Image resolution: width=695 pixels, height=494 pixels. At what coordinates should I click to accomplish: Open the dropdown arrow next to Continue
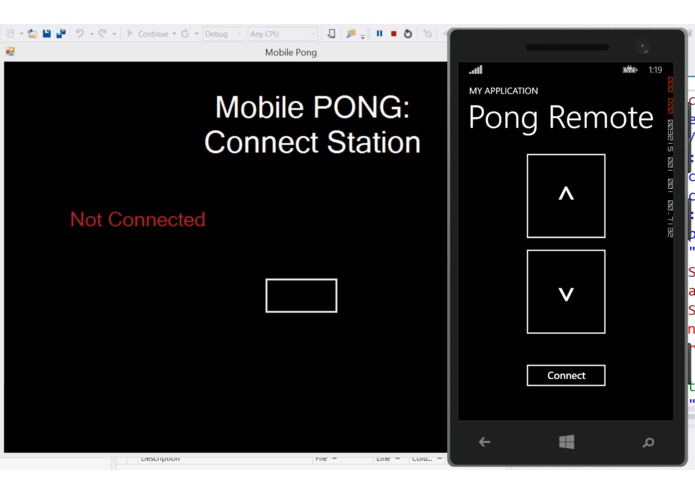[x=174, y=34]
